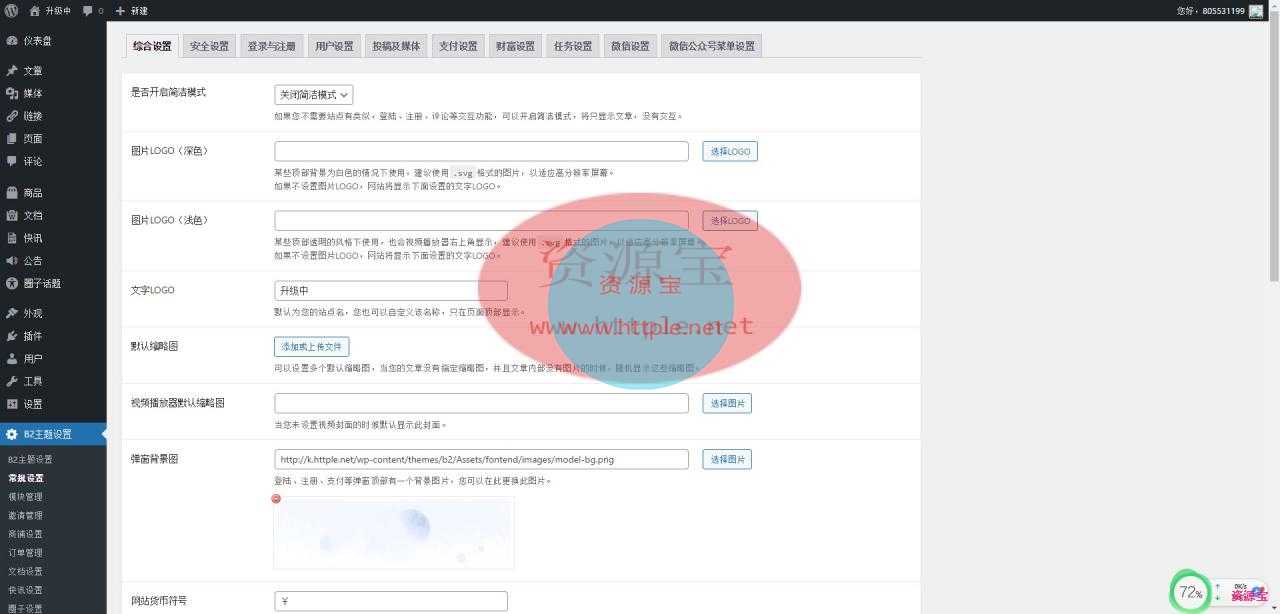The height and width of the screenshot is (614, 1280).
Task: Open 快讯设置 submenu item
Action: 26,590
